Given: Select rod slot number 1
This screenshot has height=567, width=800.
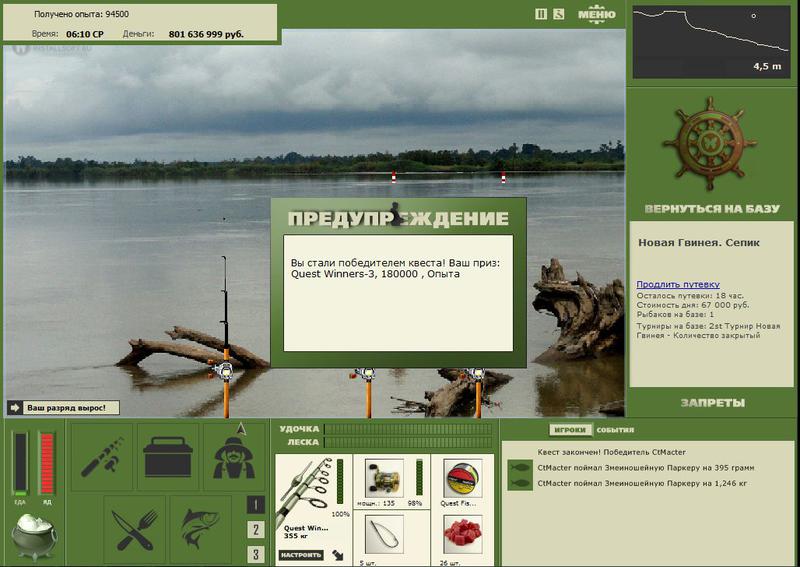Looking at the screenshot, I should pyautogui.click(x=256, y=505).
